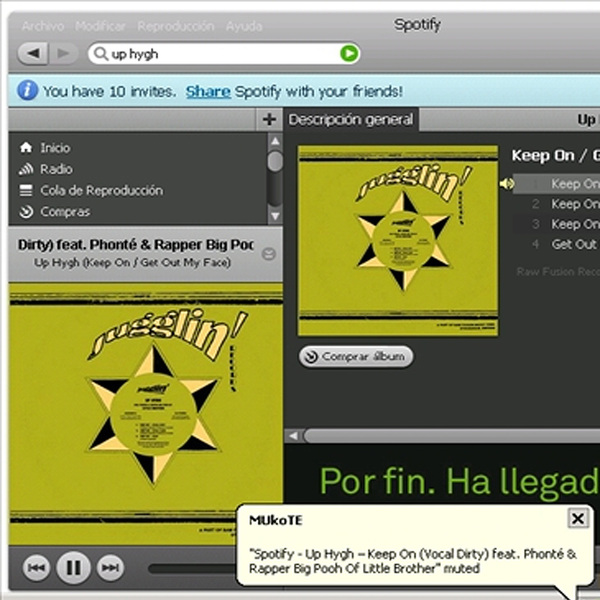Click the plus button for a new playlist
This screenshot has height=600, width=600.
pyautogui.click(x=269, y=119)
